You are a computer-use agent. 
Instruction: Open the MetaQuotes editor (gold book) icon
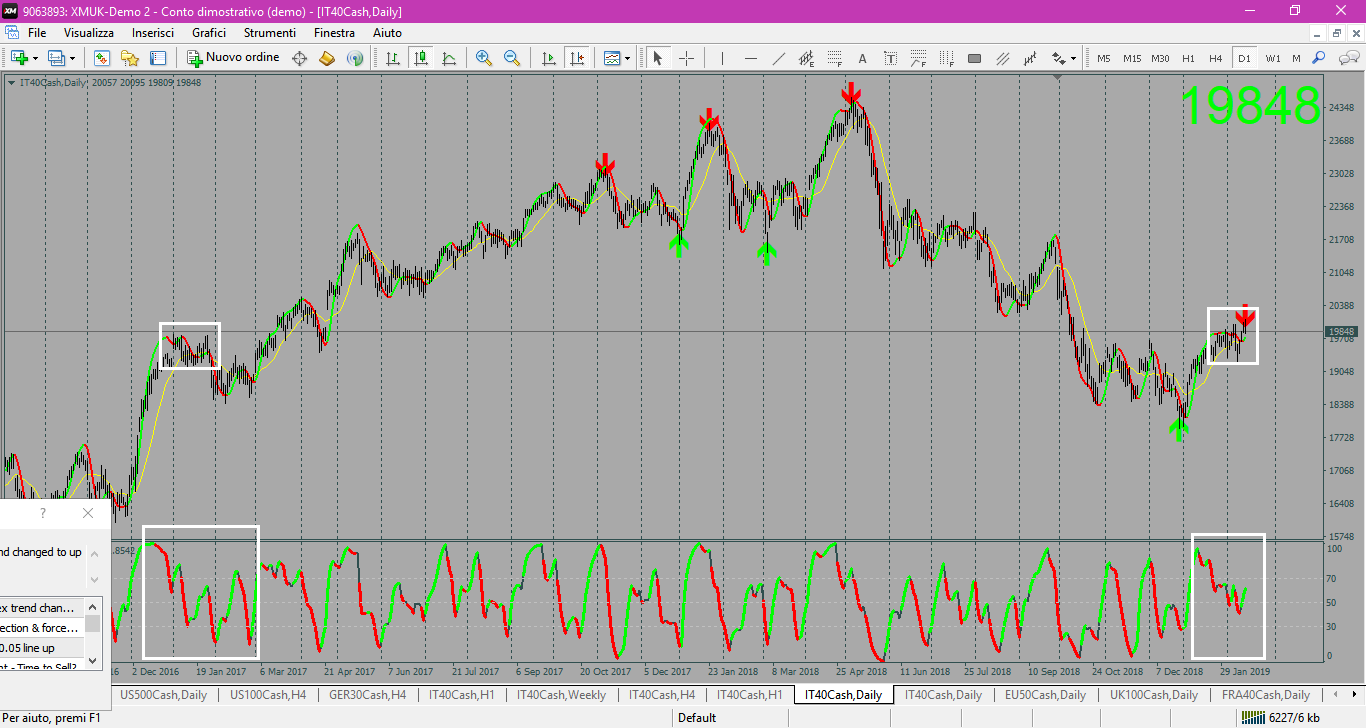(327, 58)
